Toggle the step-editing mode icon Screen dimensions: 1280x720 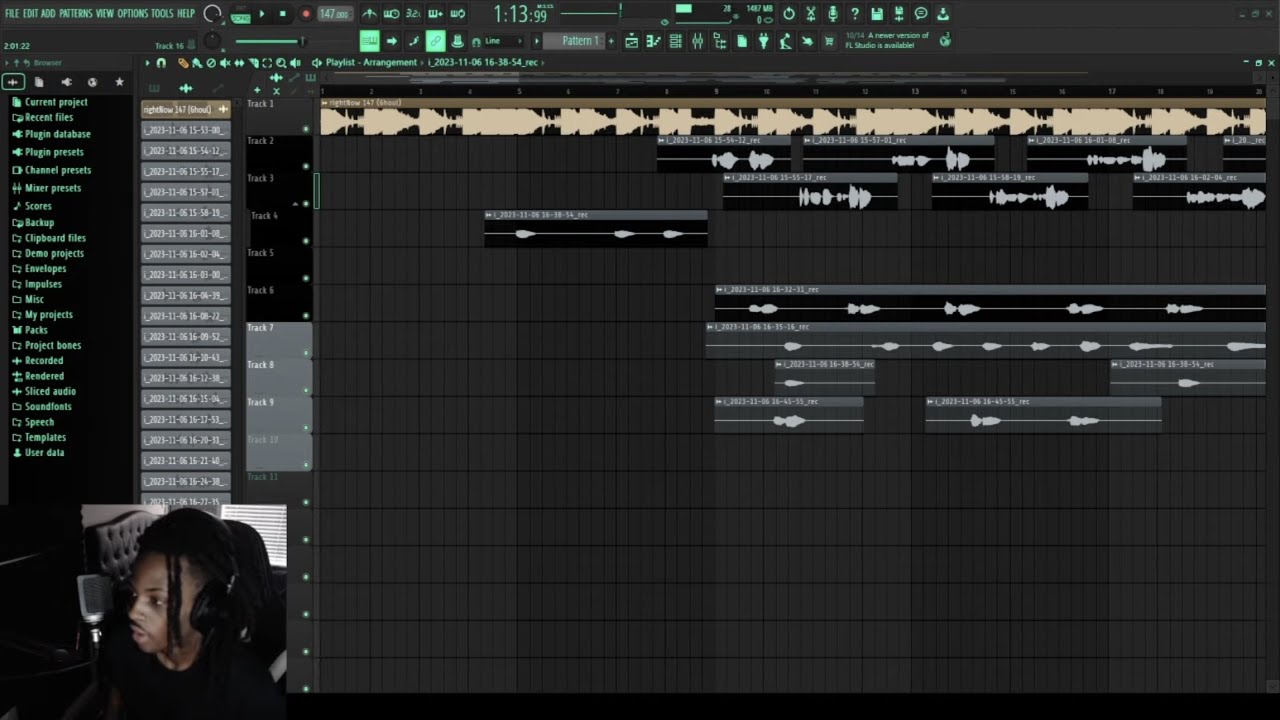(414, 41)
